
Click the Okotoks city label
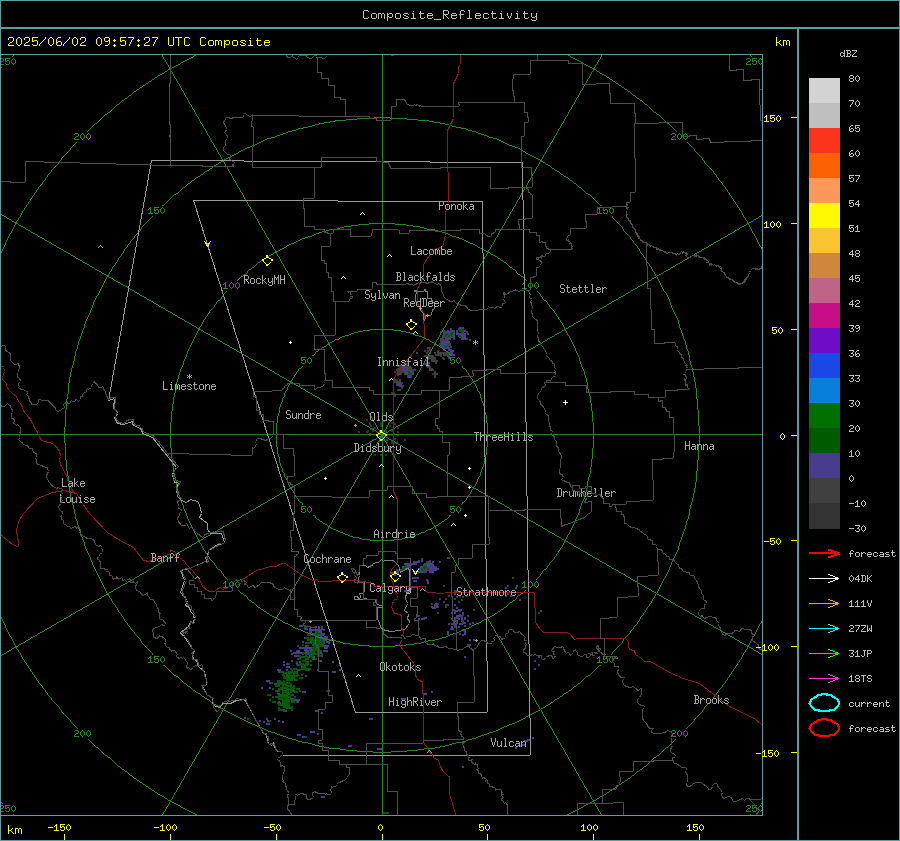[x=400, y=667]
